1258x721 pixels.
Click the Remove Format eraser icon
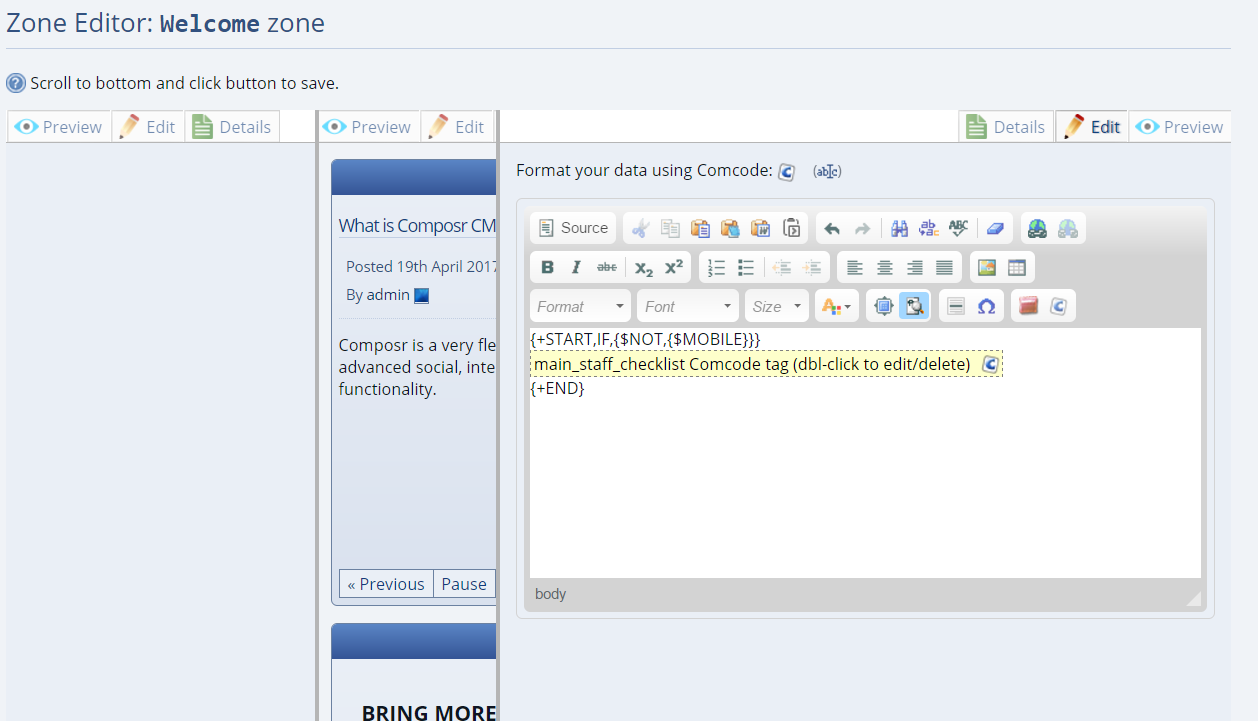994,228
